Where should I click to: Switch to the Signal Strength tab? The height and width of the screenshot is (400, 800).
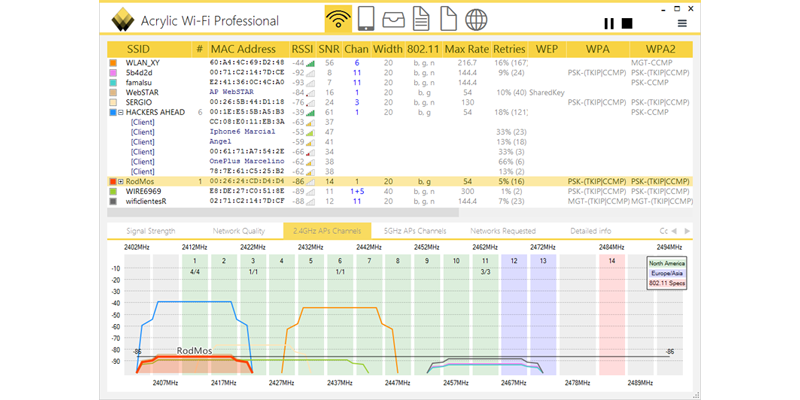coord(150,231)
